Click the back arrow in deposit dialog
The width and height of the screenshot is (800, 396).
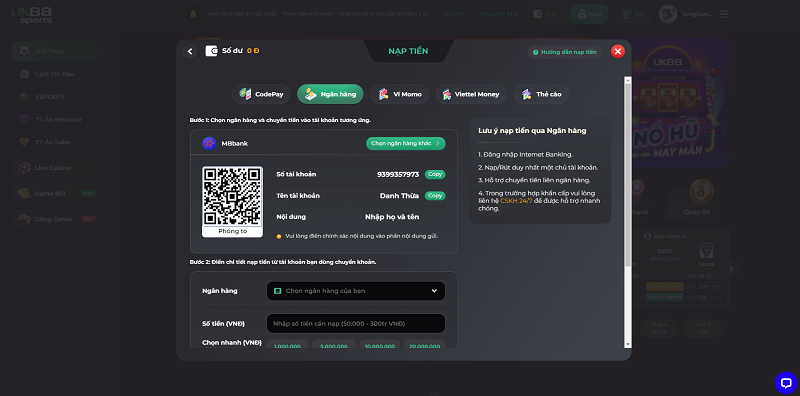(x=190, y=51)
